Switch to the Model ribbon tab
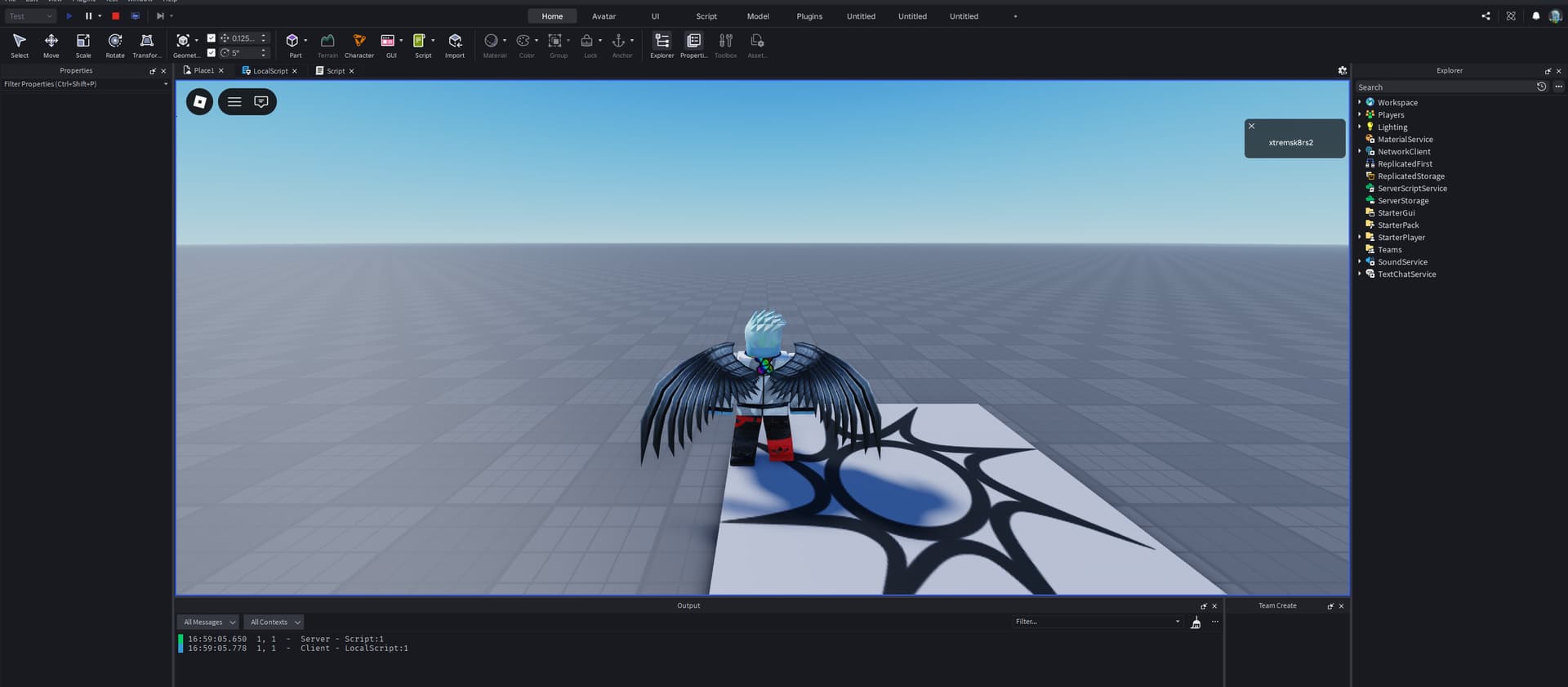Viewport: 1568px width, 687px height. [x=758, y=16]
